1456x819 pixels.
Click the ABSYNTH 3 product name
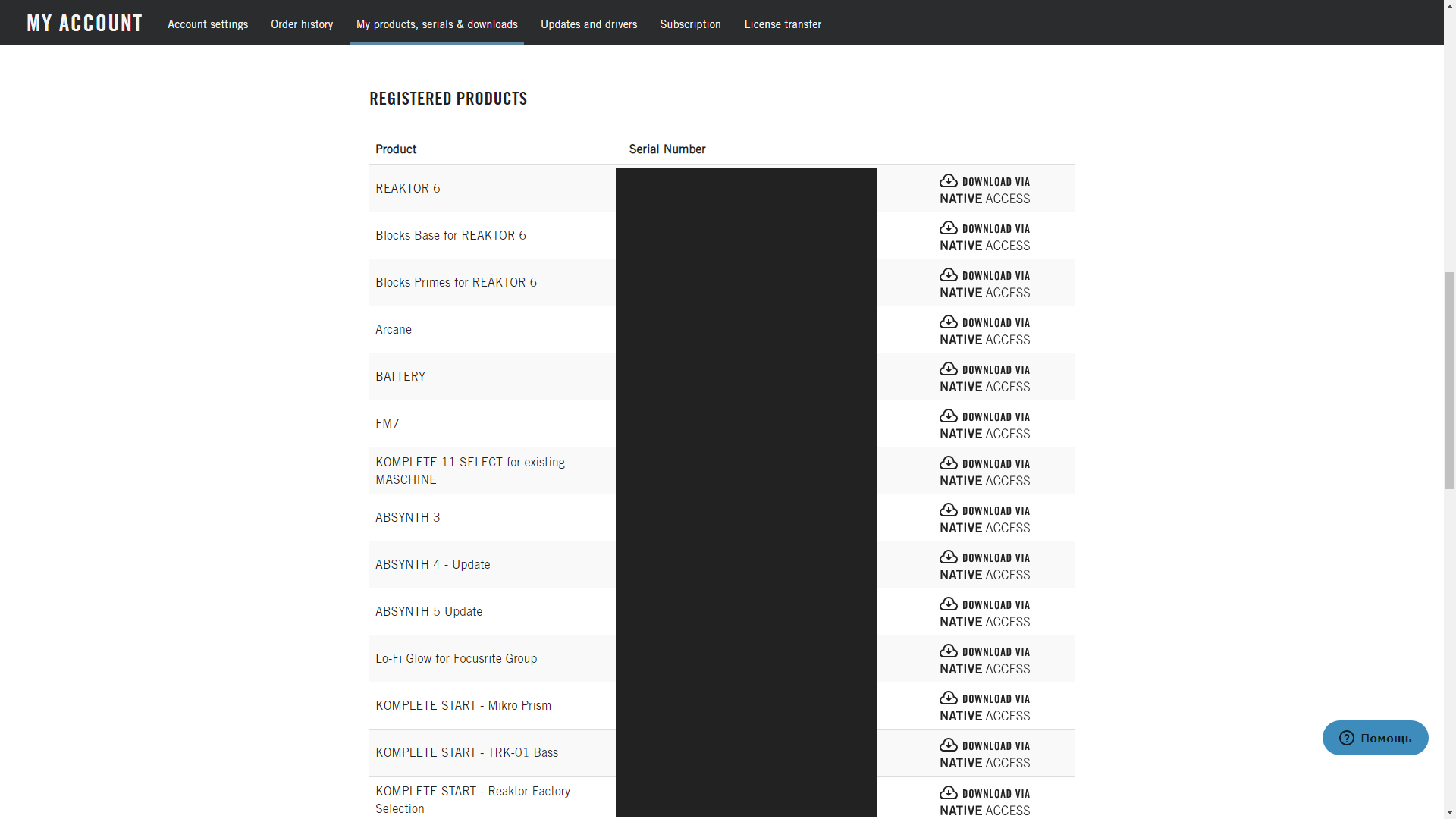[x=408, y=517]
